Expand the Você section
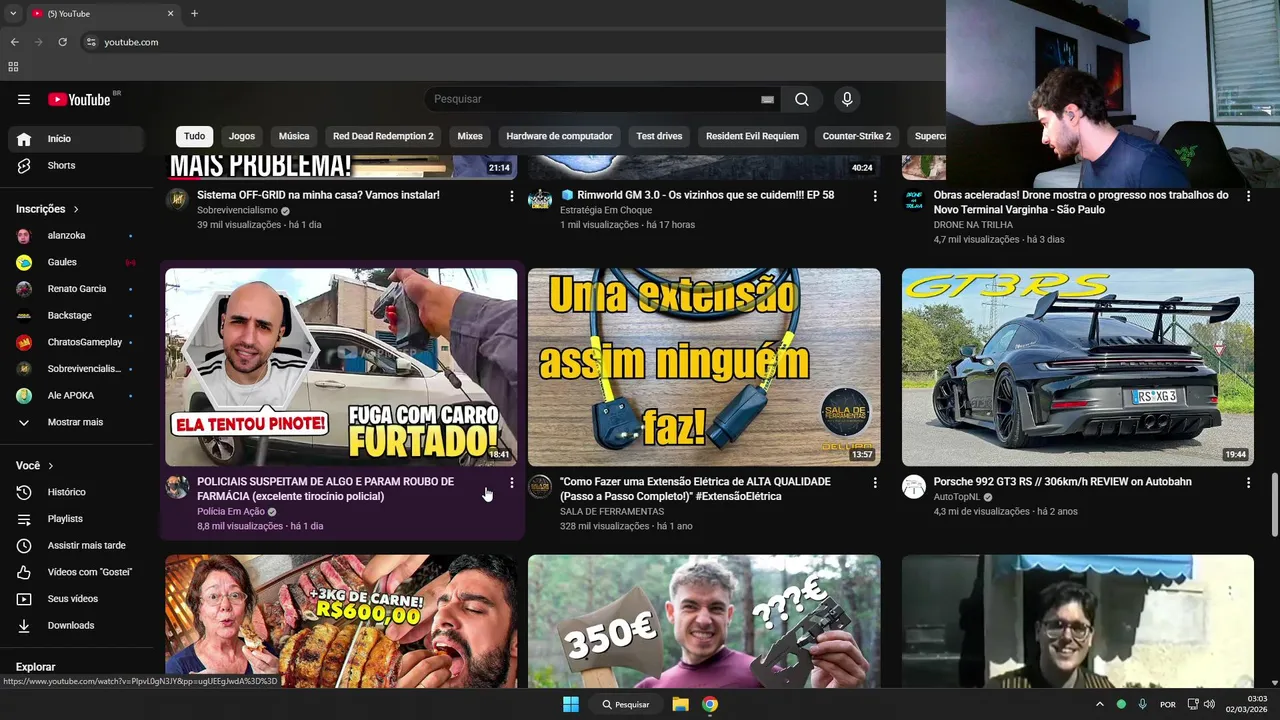 [35, 466]
